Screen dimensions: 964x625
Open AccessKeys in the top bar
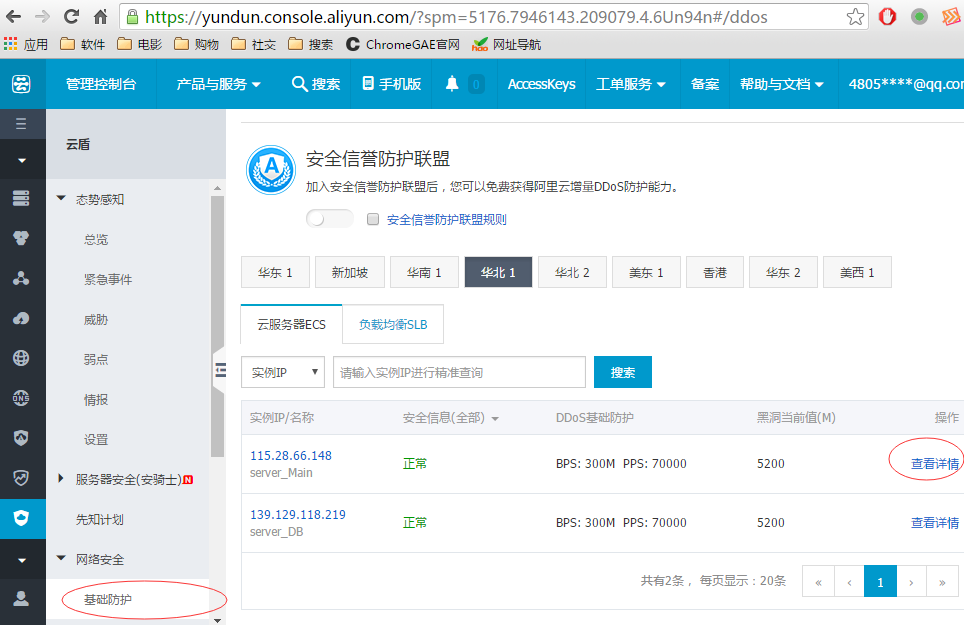coord(541,84)
